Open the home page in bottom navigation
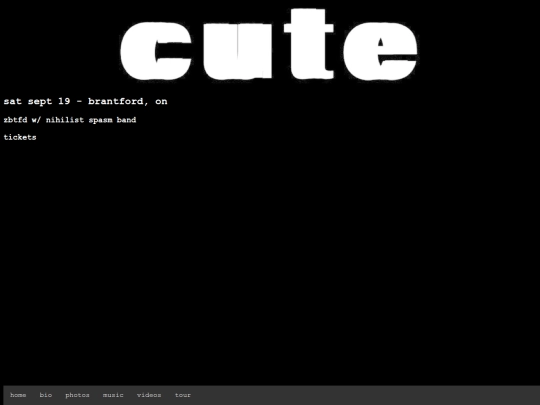The image size is (540, 405). (18, 395)
